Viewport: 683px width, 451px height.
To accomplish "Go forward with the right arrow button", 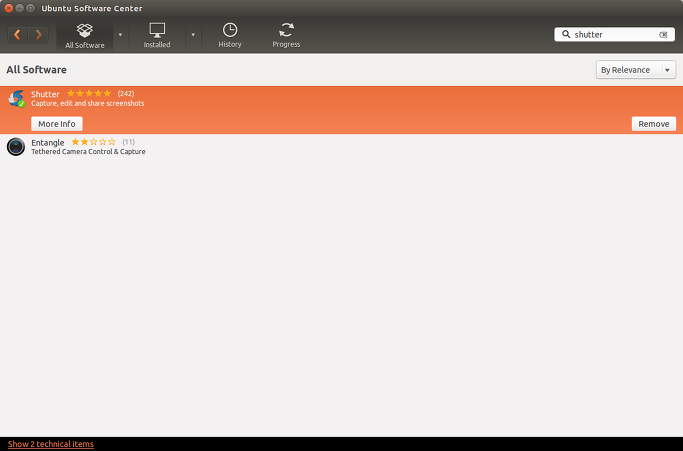I will (38, 34).
